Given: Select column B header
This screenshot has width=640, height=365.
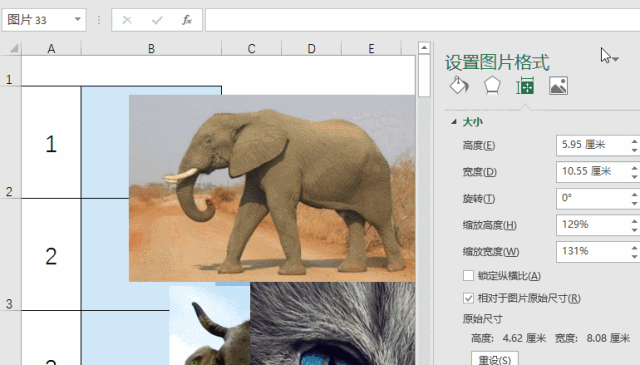Looking at the screenshot, I should [151, 49].
